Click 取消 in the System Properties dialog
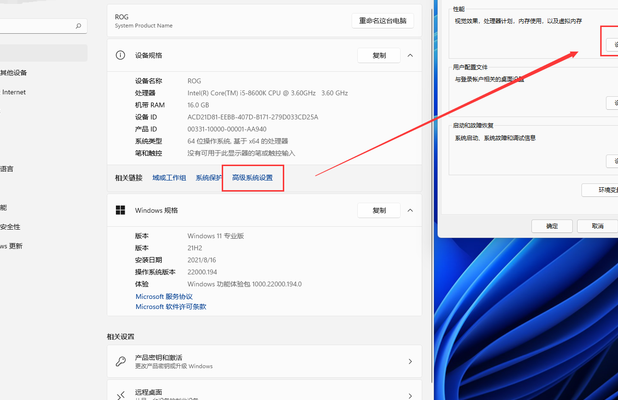This screenshot has width=618, height=400. 598,226
